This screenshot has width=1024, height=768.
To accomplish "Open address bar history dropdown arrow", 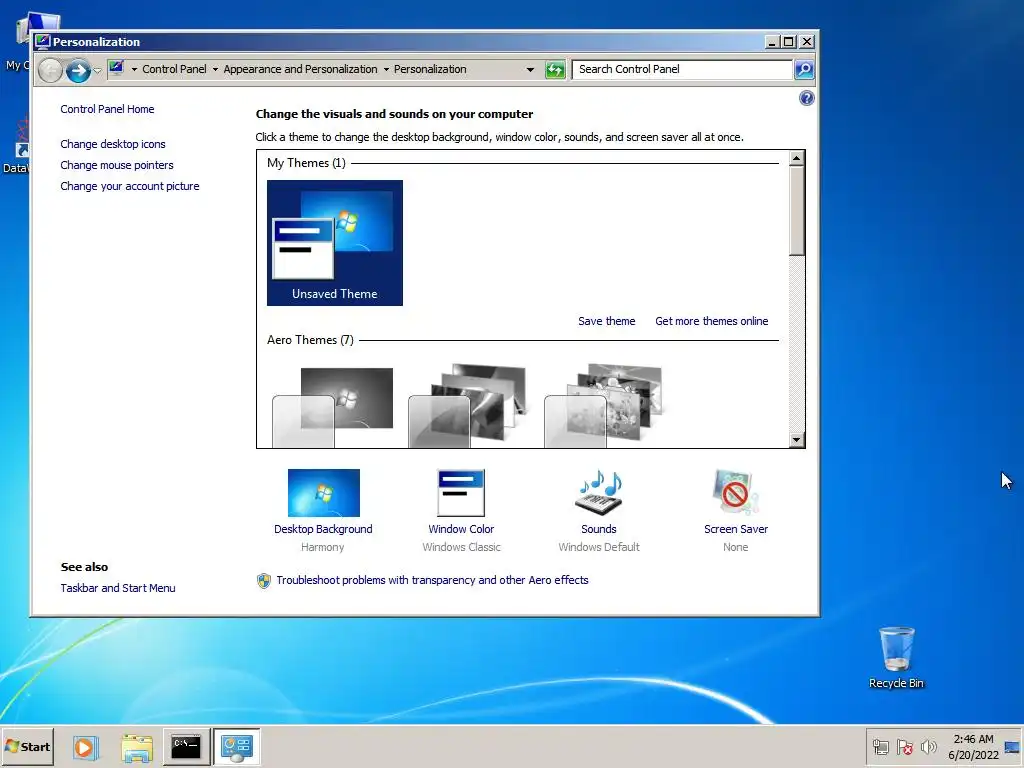I will [x=530, y=69].
